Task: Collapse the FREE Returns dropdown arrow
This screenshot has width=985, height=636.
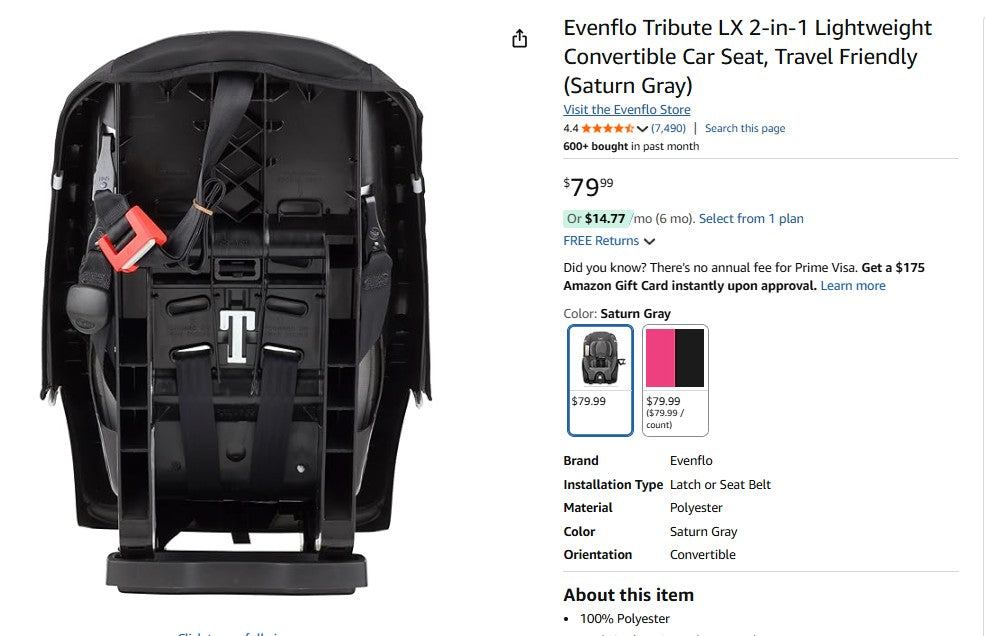Action: click(648, 240)
